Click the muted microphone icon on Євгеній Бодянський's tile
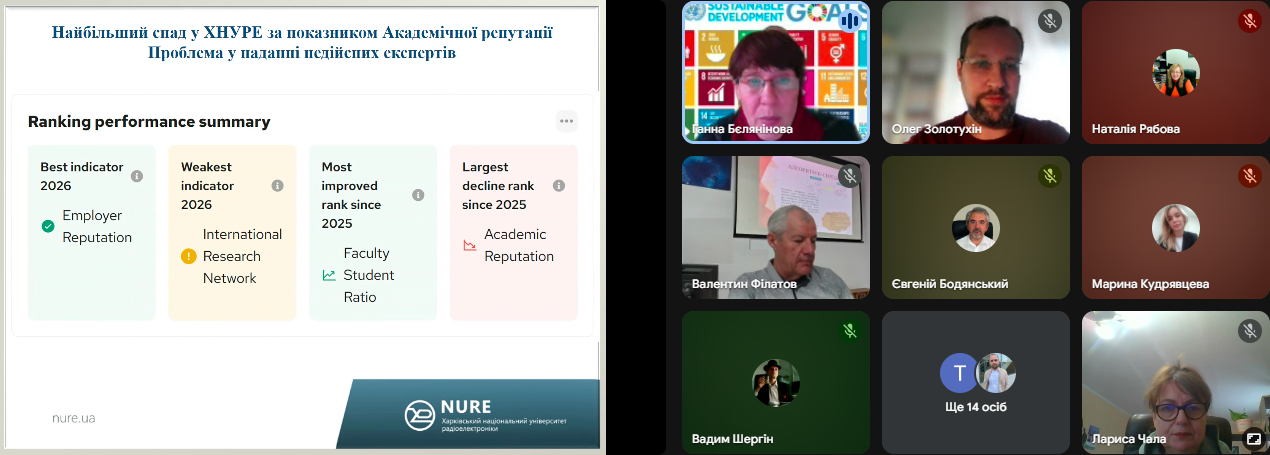Screen dimensions: 1270x455 pos(1049,176)
